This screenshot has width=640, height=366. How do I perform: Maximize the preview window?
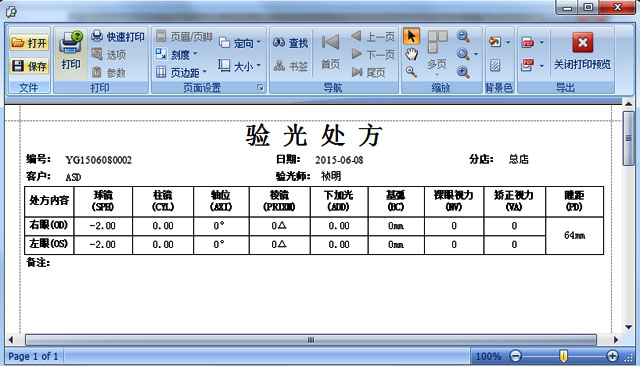(588, 7)
